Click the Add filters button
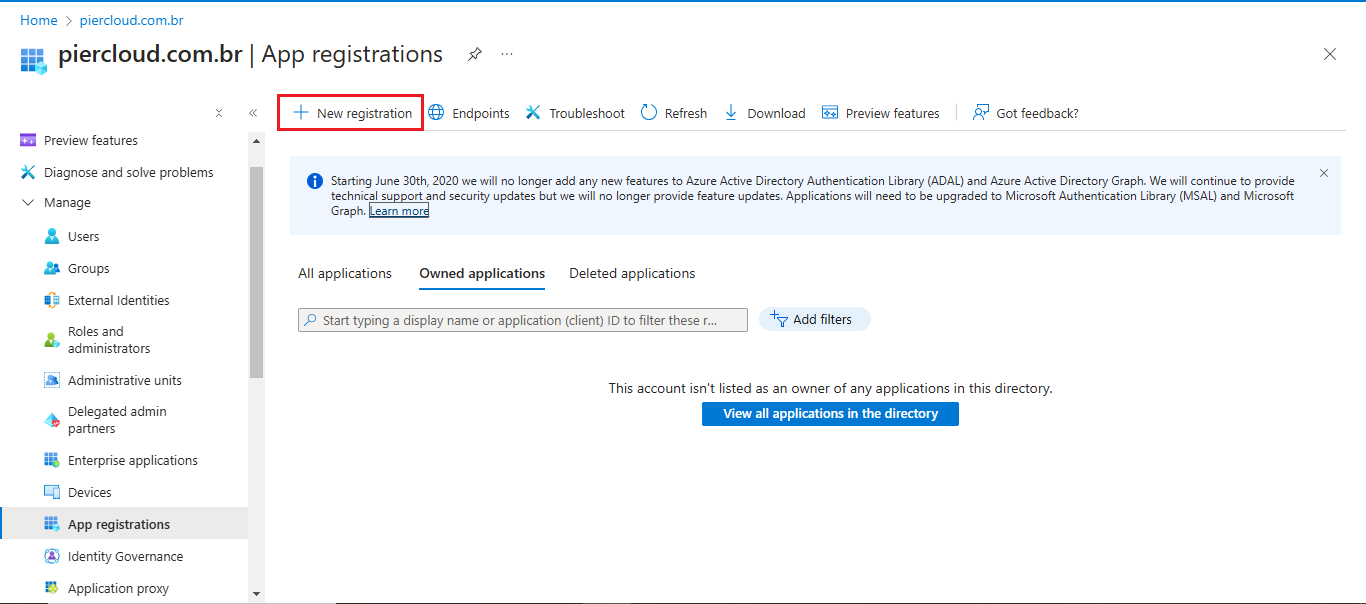The image size is (1366, 604). click(x=815, y=319)
